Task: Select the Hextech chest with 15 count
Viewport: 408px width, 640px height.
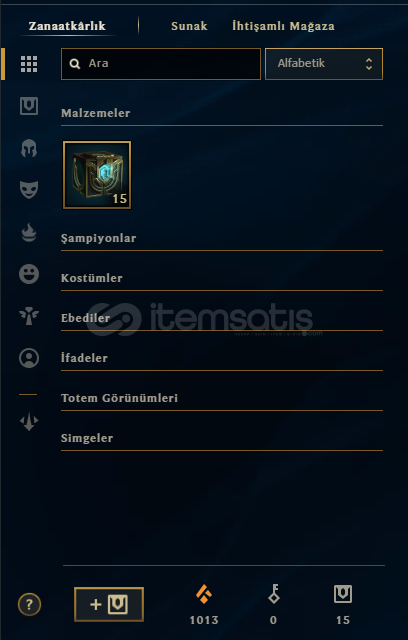Action: pos(97,175)
